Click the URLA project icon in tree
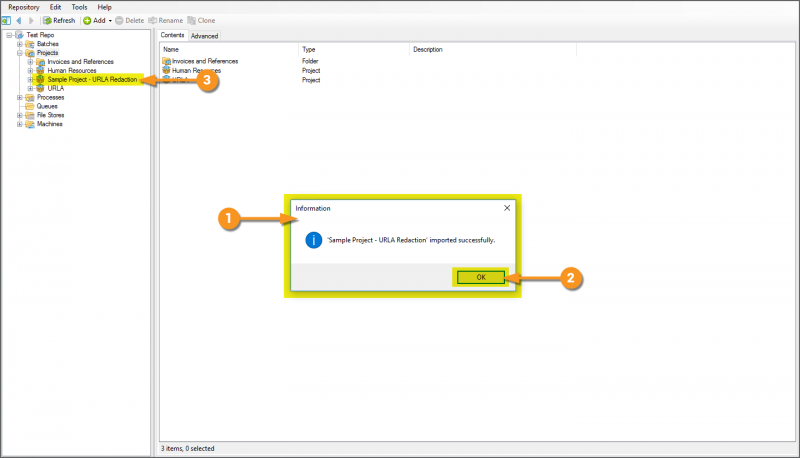 40,89
